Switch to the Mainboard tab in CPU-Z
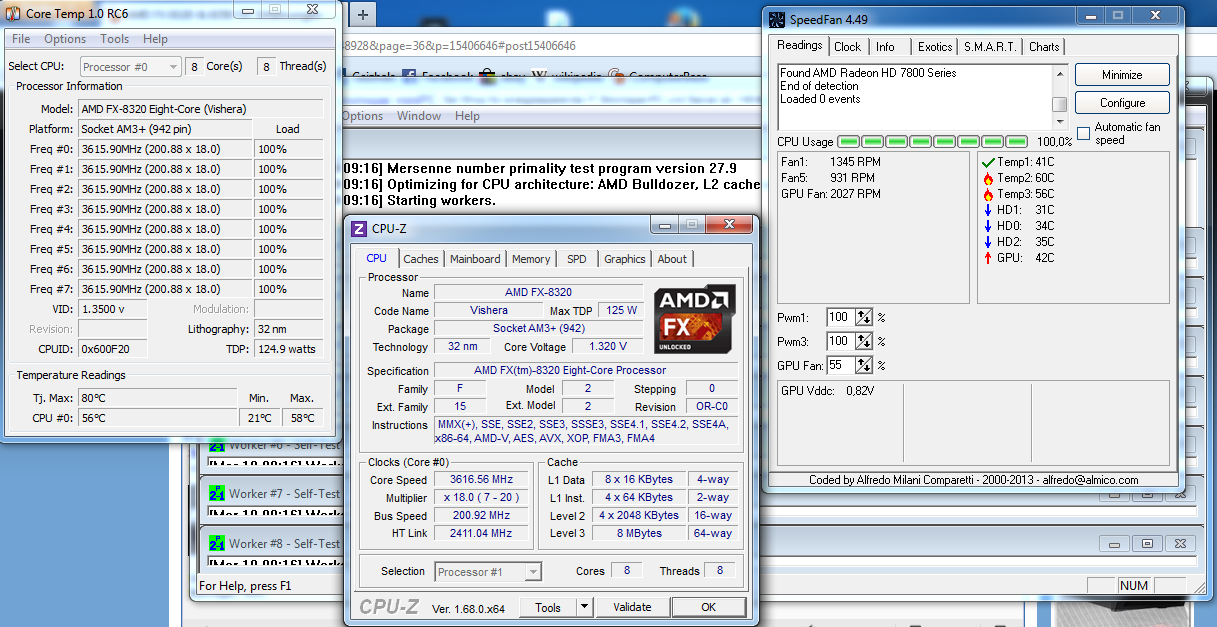Image resolution: width=1217 pixels, height=627 pixels. pos(475,259)
